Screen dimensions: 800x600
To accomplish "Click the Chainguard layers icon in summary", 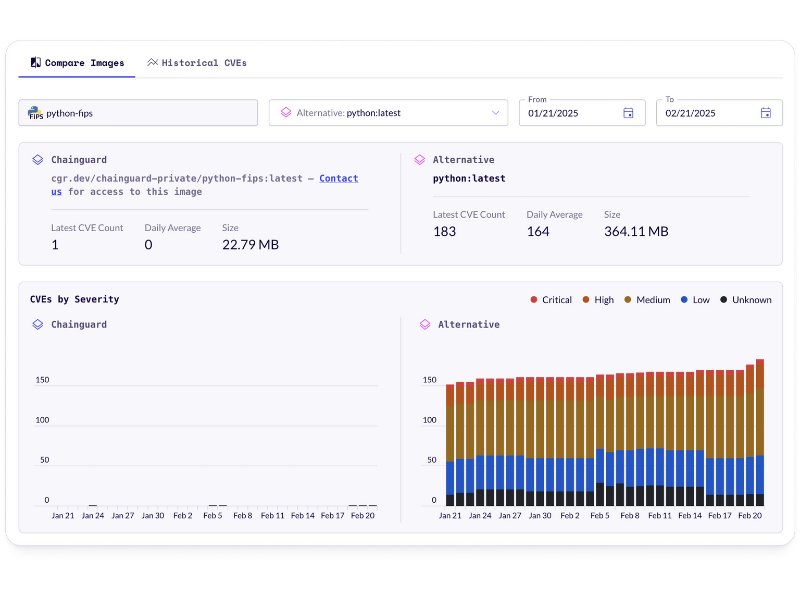I will 37,159.
